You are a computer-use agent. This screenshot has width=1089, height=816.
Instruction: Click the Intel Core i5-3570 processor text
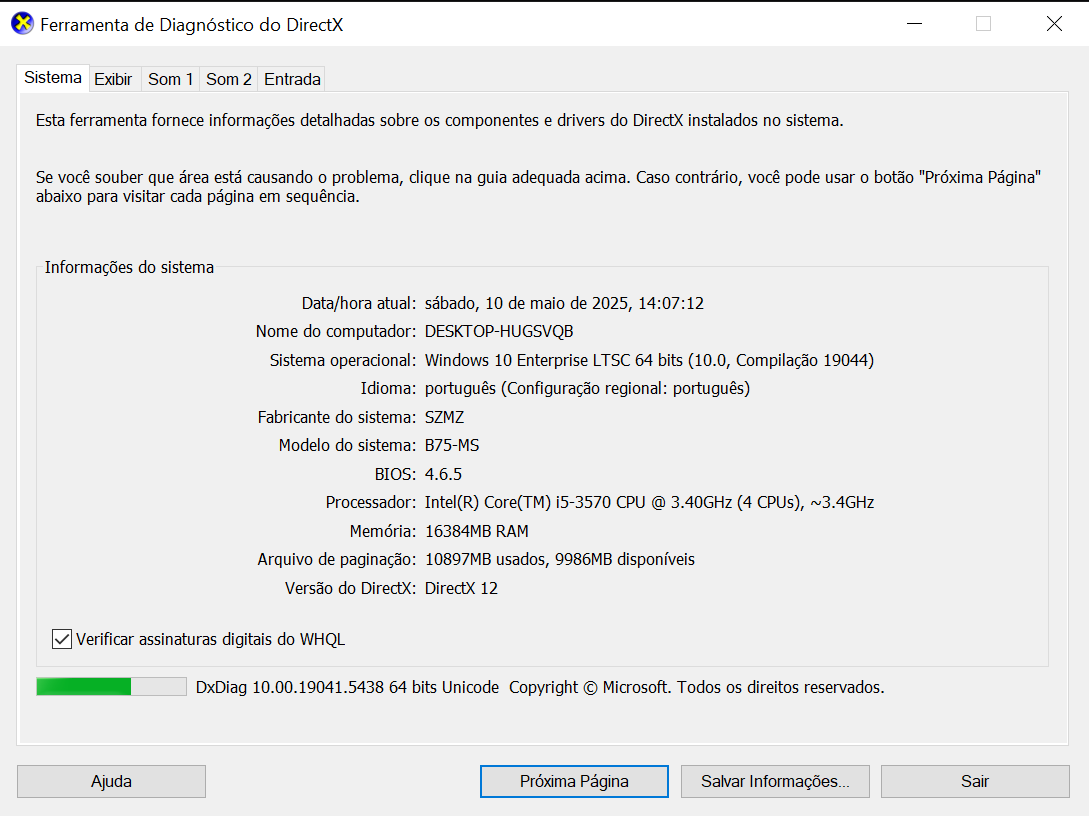649,502
